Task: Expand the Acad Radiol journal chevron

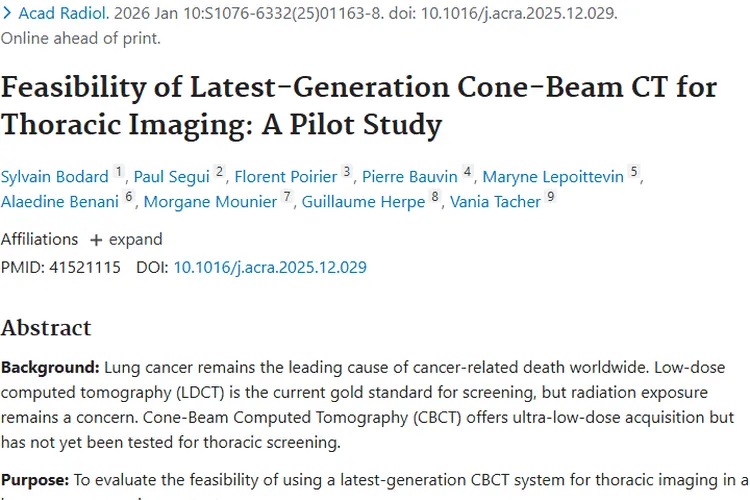Action: (x=8, y=14)
